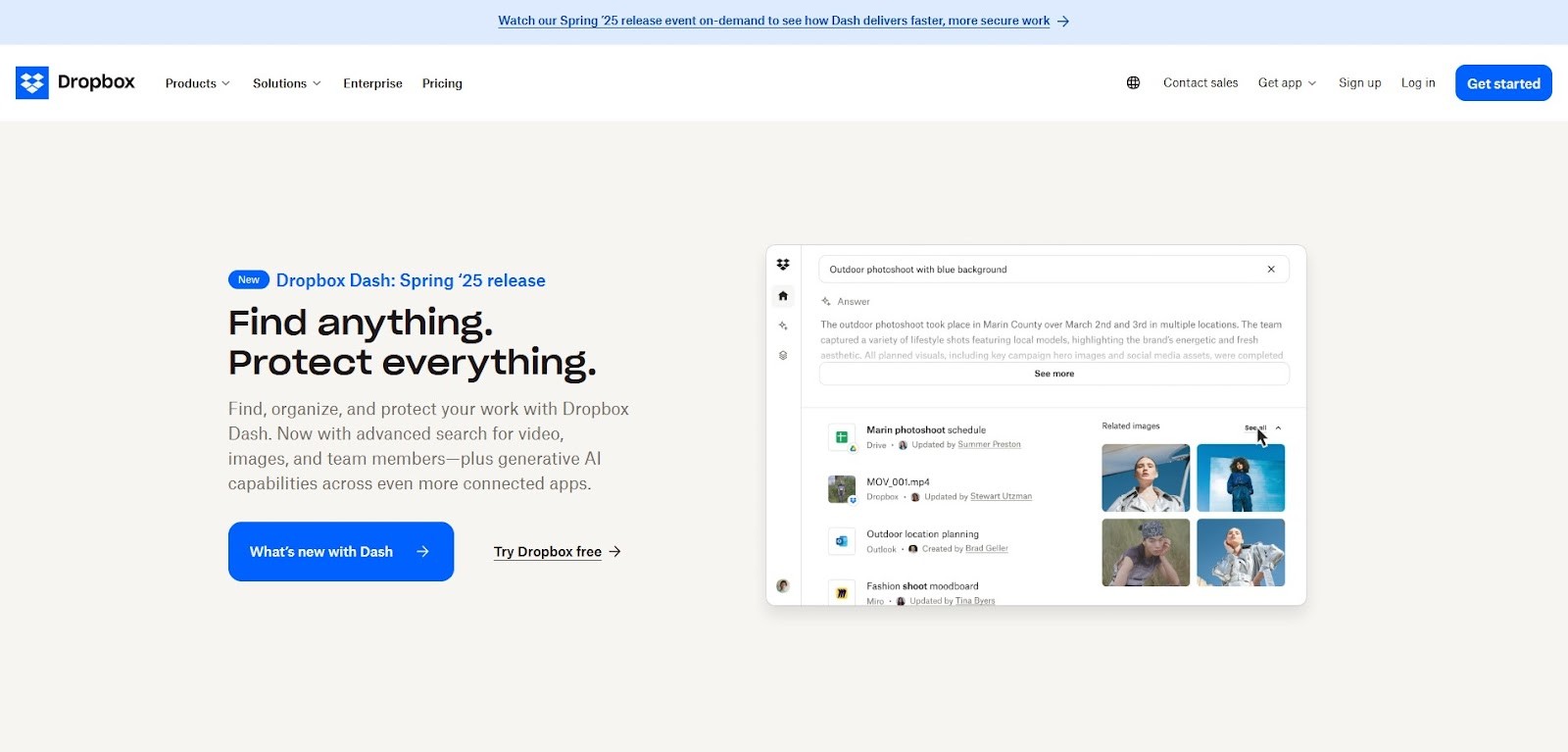The height and width of the screenshot is (752, 1568).
Task: Click the Stewart Utzman name link
Action: pyautogui.click(x=1001, y=497)
